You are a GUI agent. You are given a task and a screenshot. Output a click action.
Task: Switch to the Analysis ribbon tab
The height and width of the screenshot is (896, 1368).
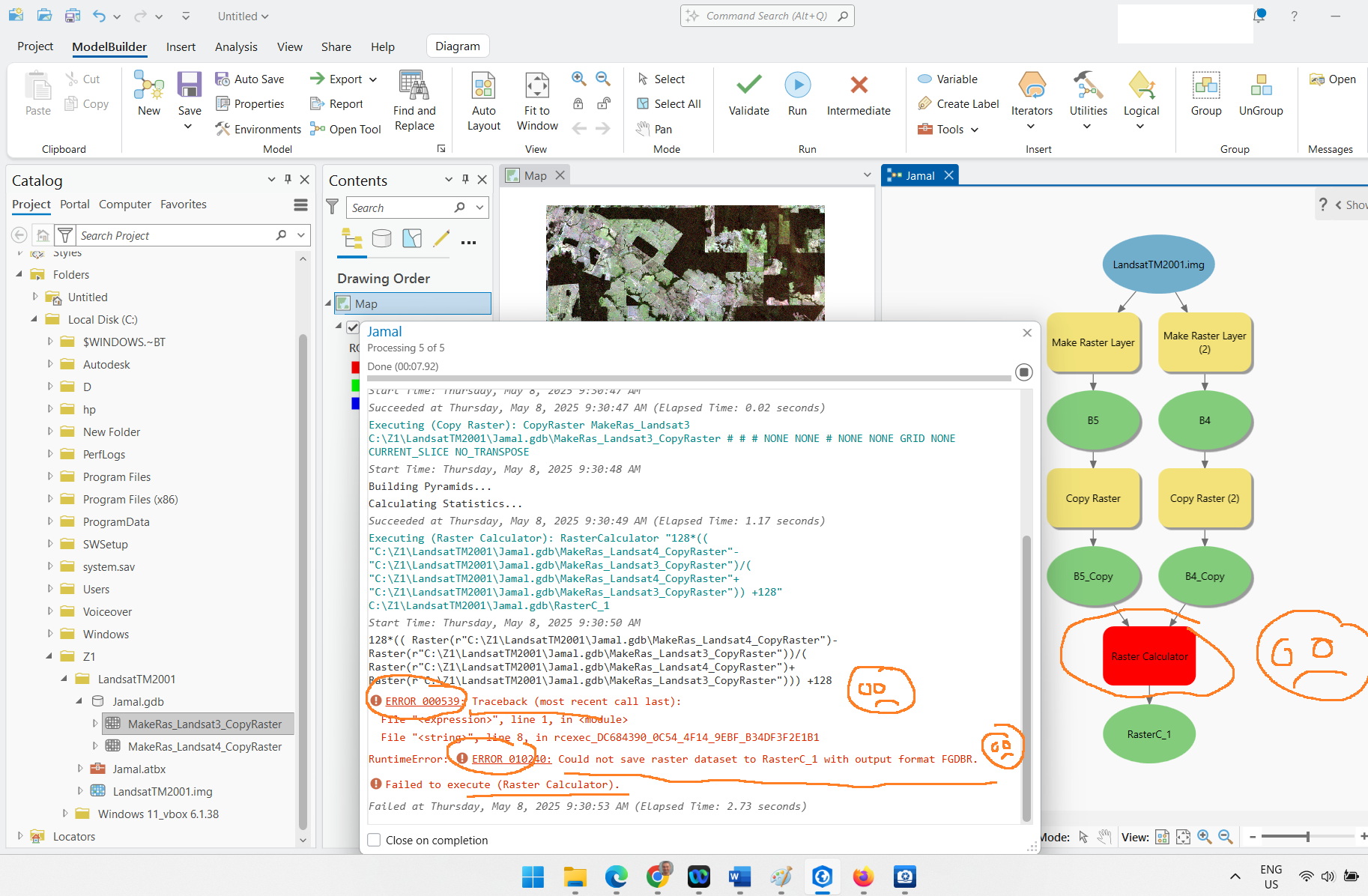(x=236, y=46)
